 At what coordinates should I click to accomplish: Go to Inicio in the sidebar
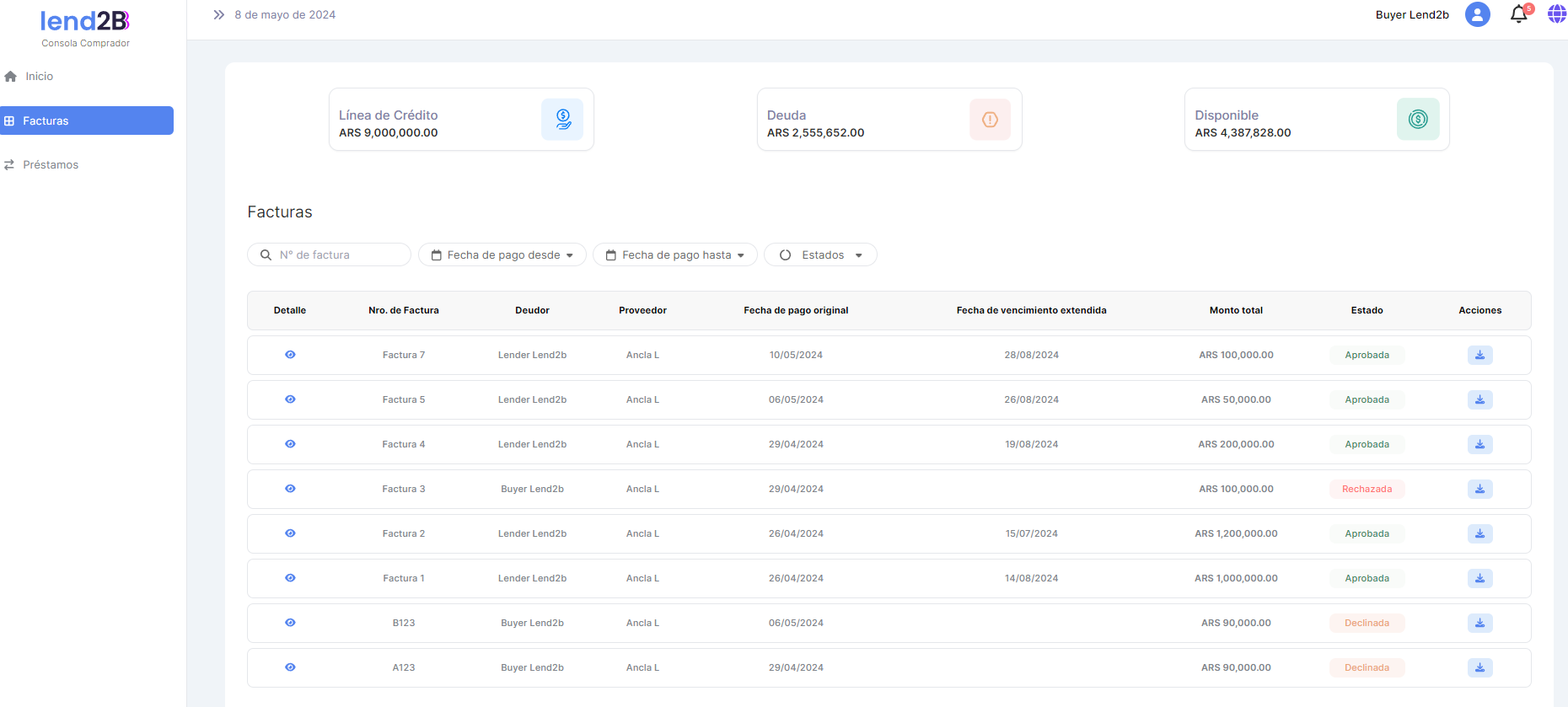(39, 77)
